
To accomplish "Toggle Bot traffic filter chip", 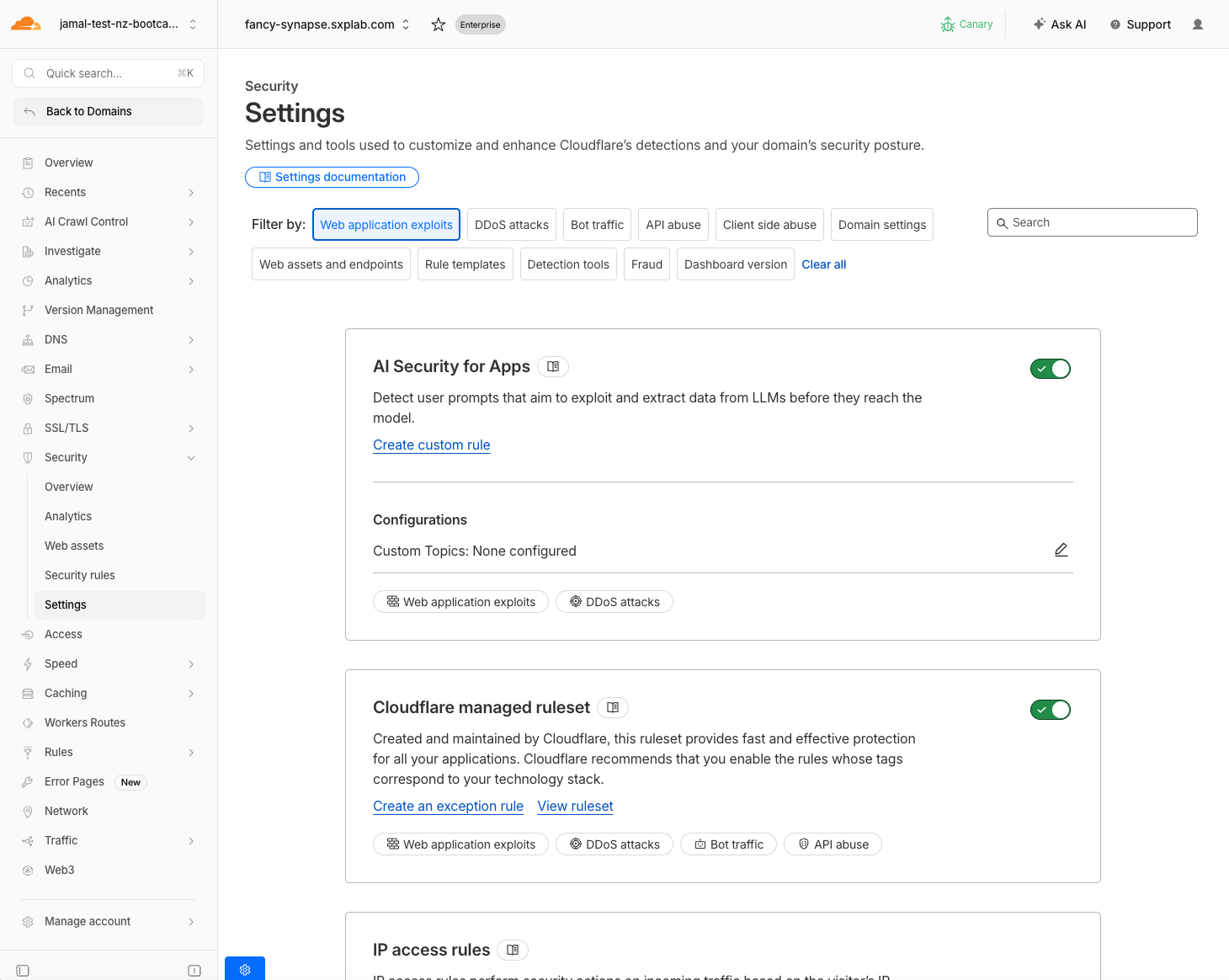I will tap(598, 225).
